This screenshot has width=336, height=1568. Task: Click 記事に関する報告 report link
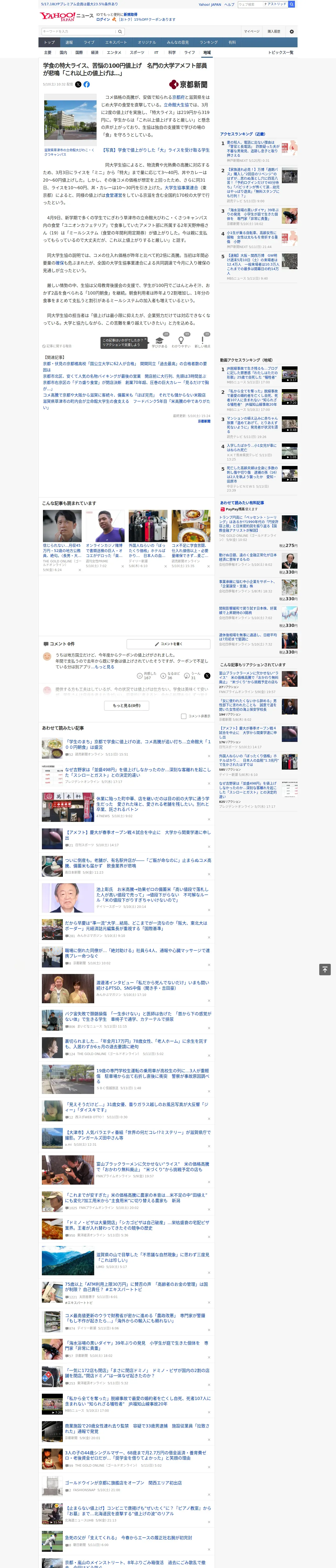click(57, 346)
